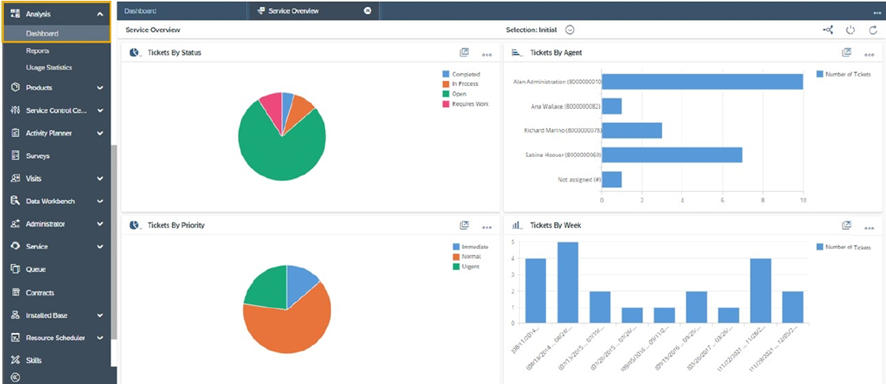Open the Selection: Initial dropdown
Viewport: 886px width, 384px height.
pyautogui.click(x=570, y=30)
